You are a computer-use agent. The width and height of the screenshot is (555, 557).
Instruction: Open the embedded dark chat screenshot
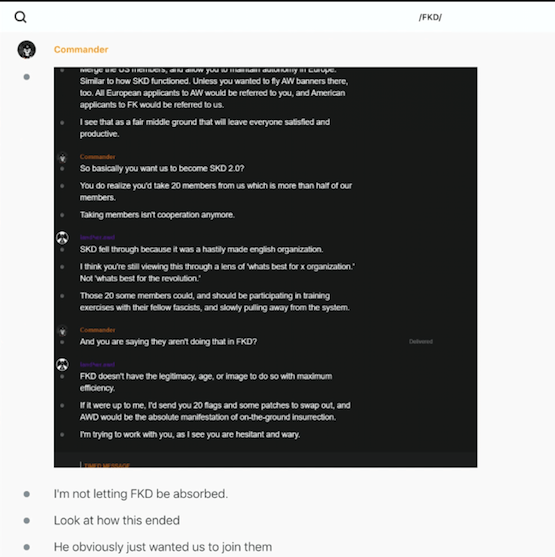tap(265, 267)
